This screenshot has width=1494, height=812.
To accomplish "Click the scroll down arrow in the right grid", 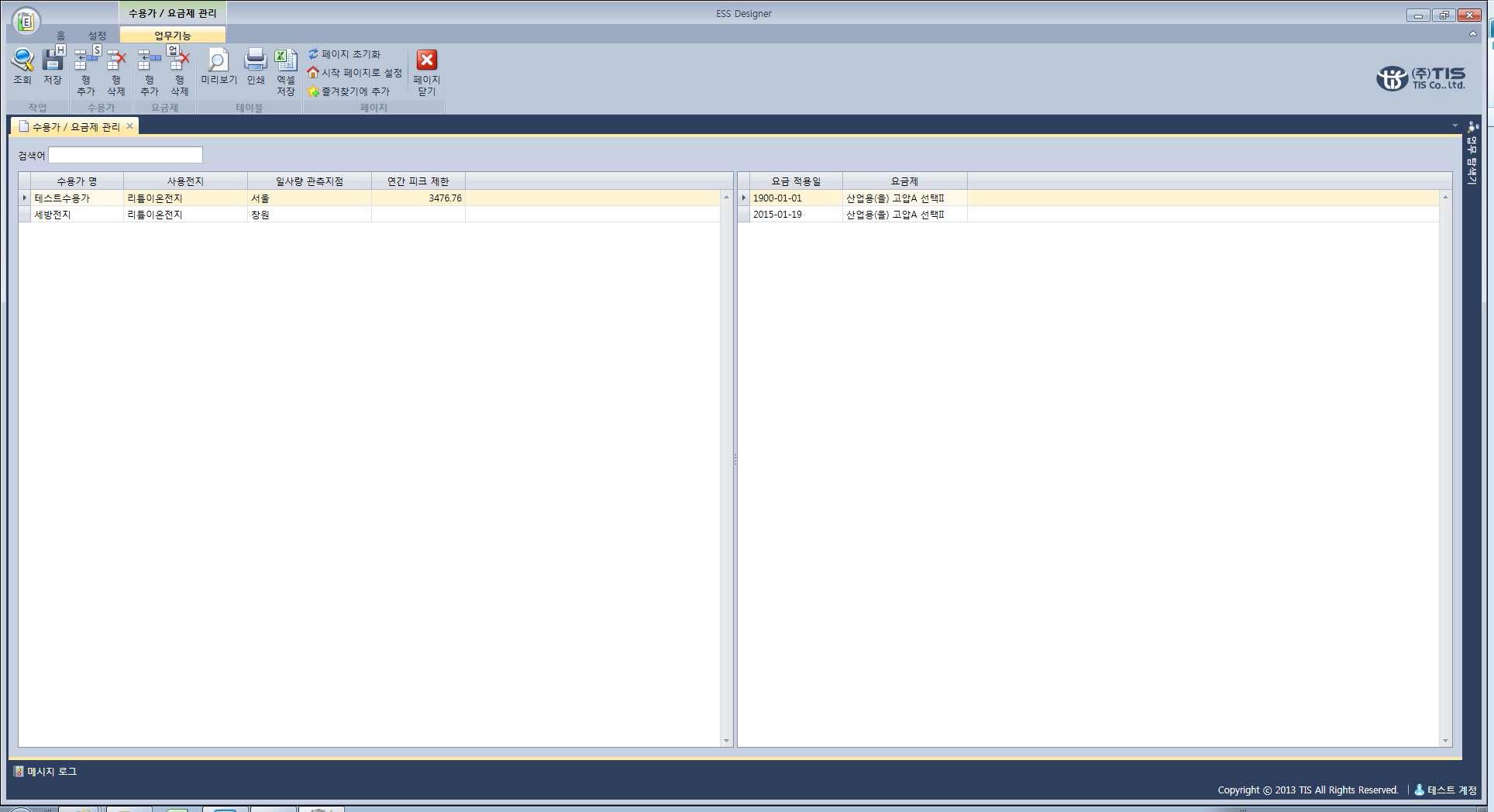I will coord(1445,741).
